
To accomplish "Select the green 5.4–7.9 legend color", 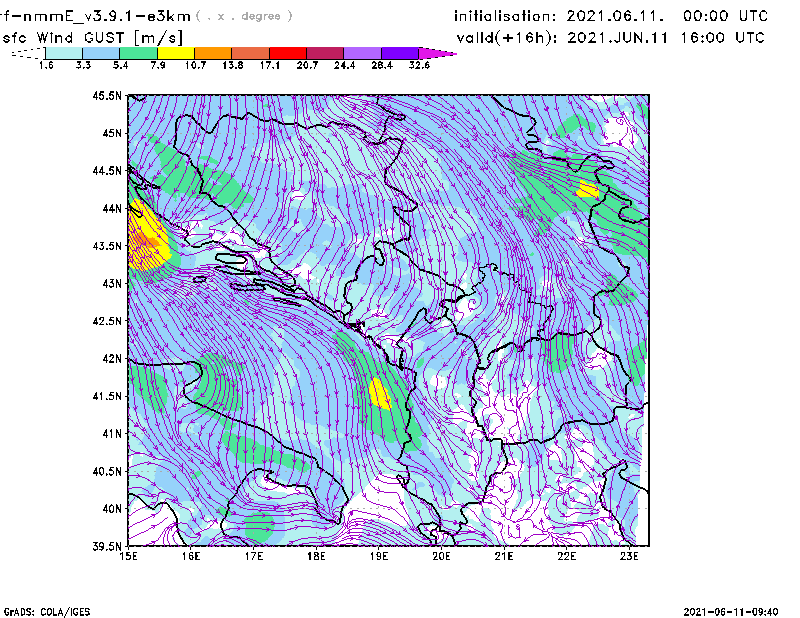I will click(138, 53).
